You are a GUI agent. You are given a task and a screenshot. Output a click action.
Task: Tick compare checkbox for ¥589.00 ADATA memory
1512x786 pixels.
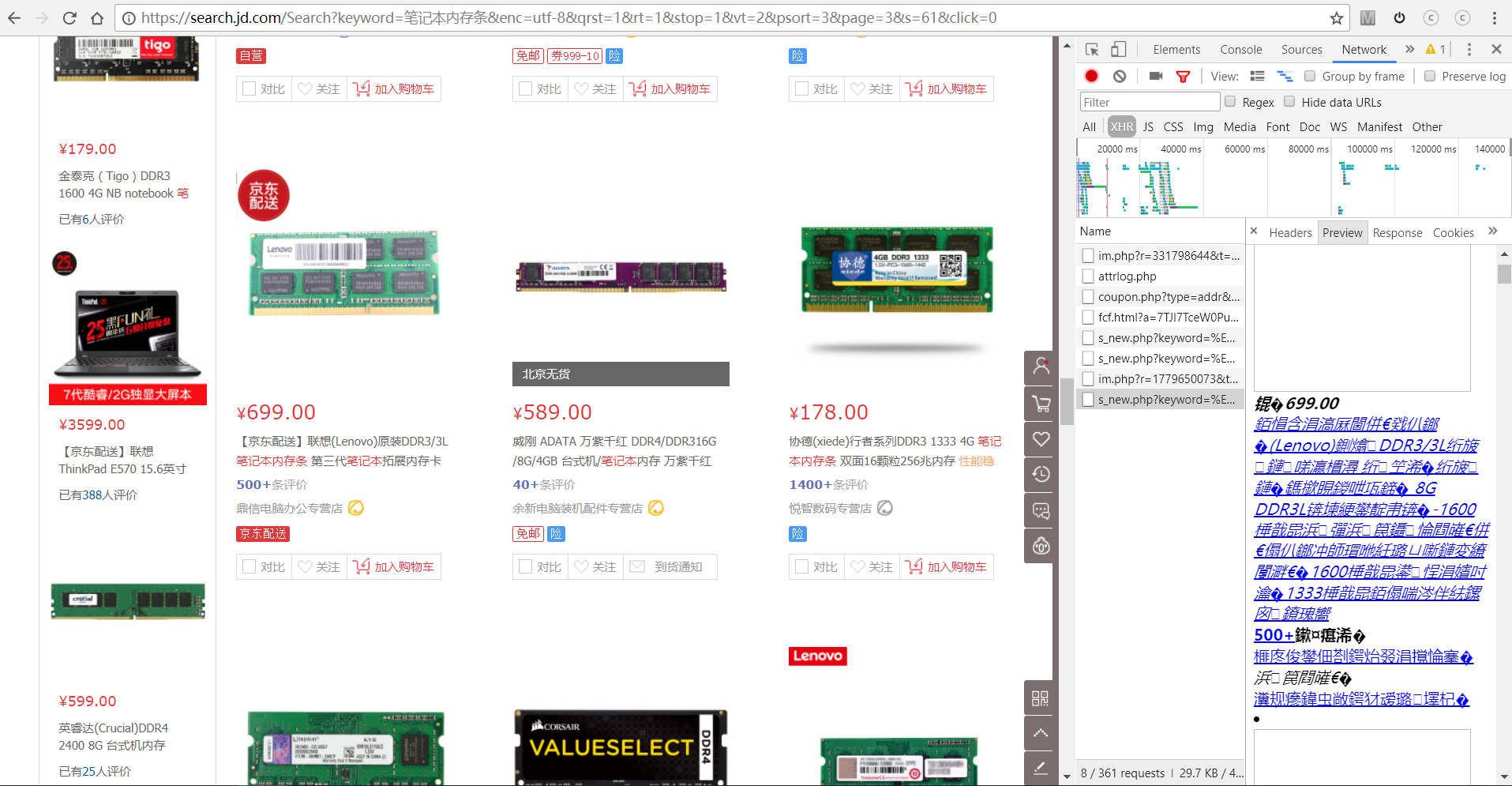pos(525,566)
